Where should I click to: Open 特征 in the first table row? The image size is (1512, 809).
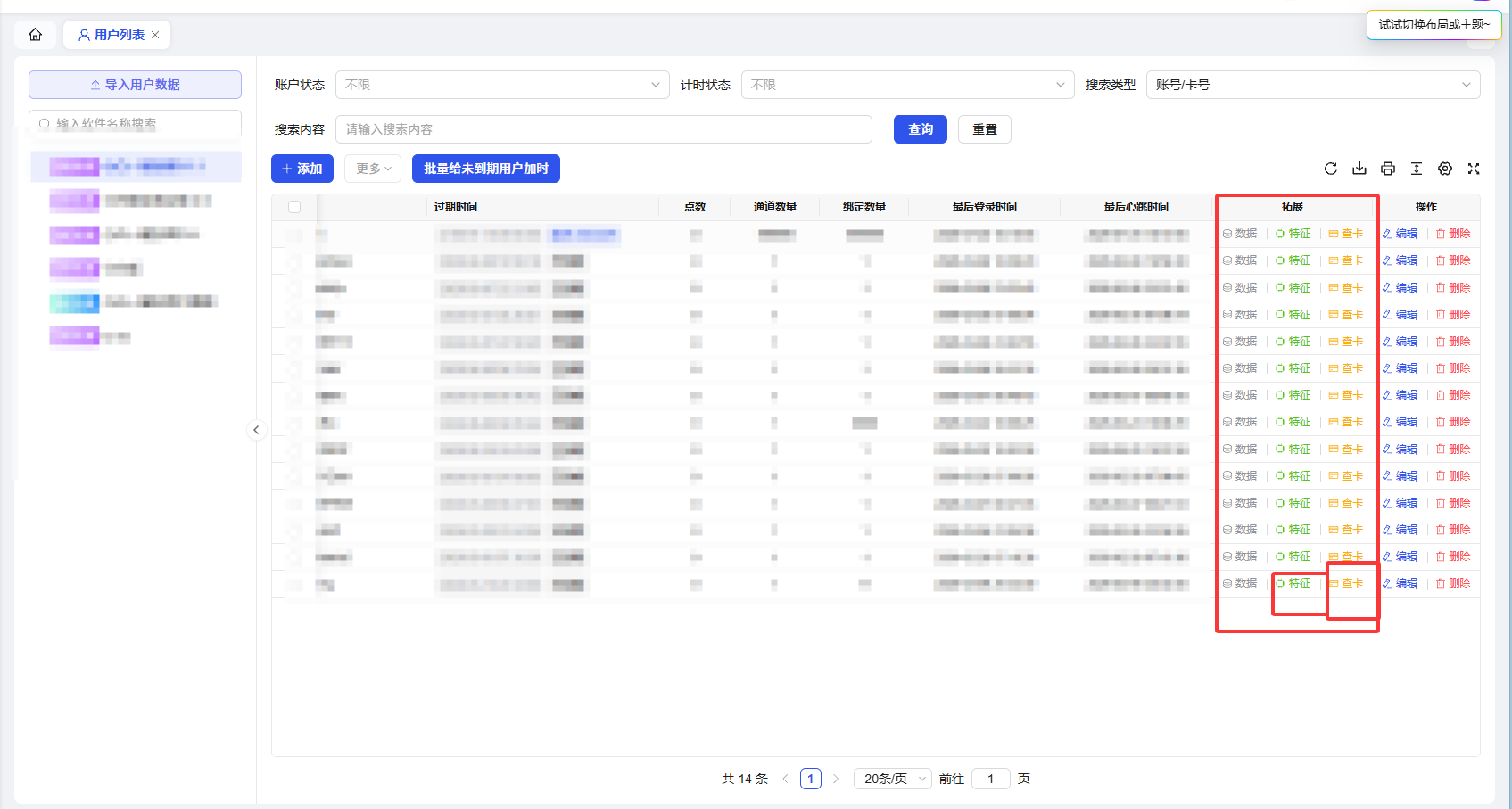pyautogui.click(x=1293, y=234)
